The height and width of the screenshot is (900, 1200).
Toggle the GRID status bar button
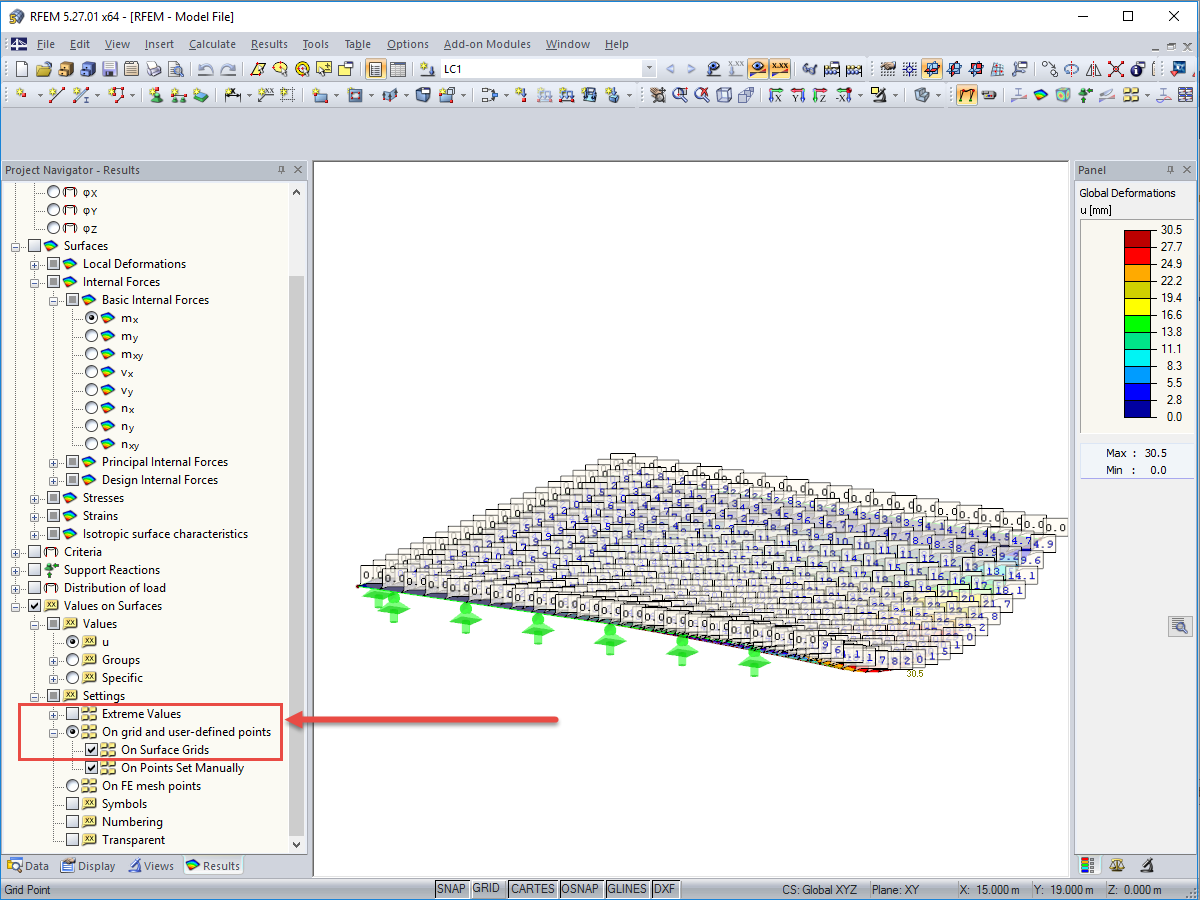click(x=487, y=889)
